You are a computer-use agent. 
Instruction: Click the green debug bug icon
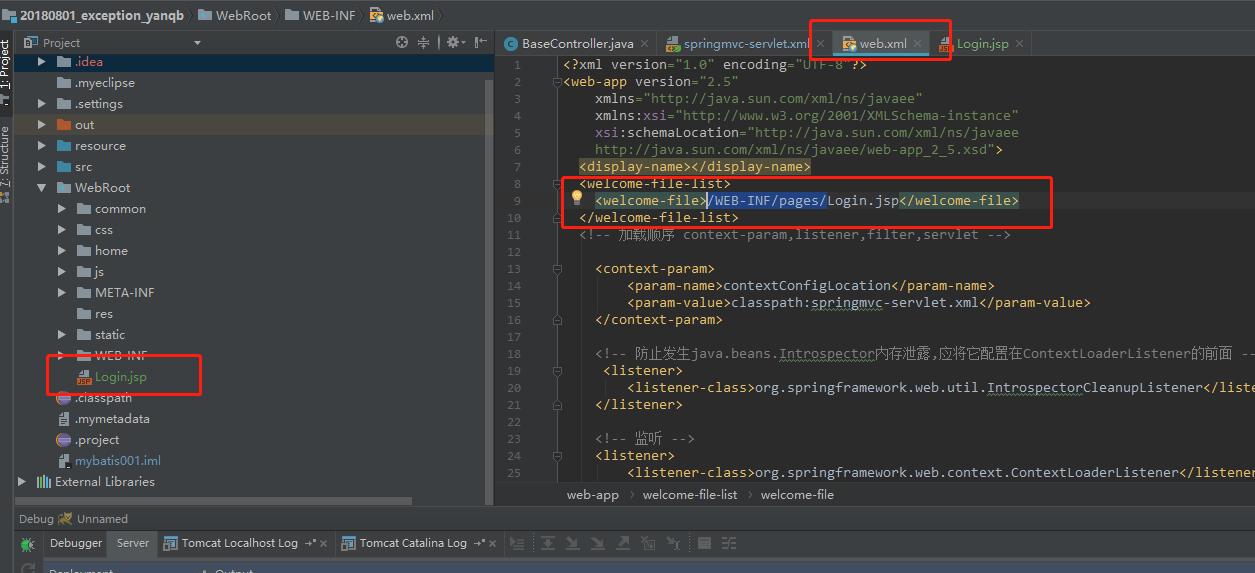coord(26,543)
